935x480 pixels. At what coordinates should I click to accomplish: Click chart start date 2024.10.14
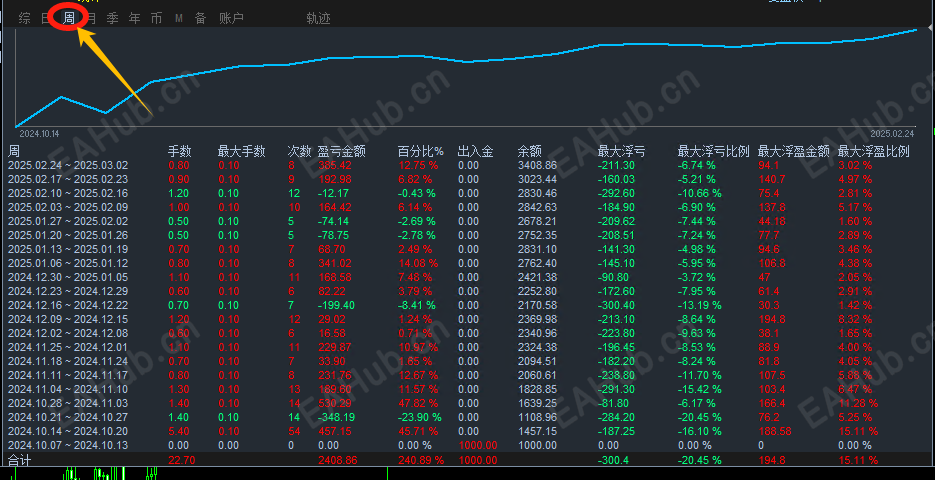pos(39,133)
